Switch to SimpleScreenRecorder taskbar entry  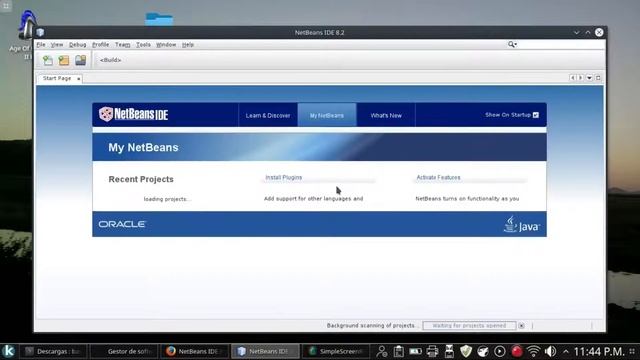click(336, 351)
